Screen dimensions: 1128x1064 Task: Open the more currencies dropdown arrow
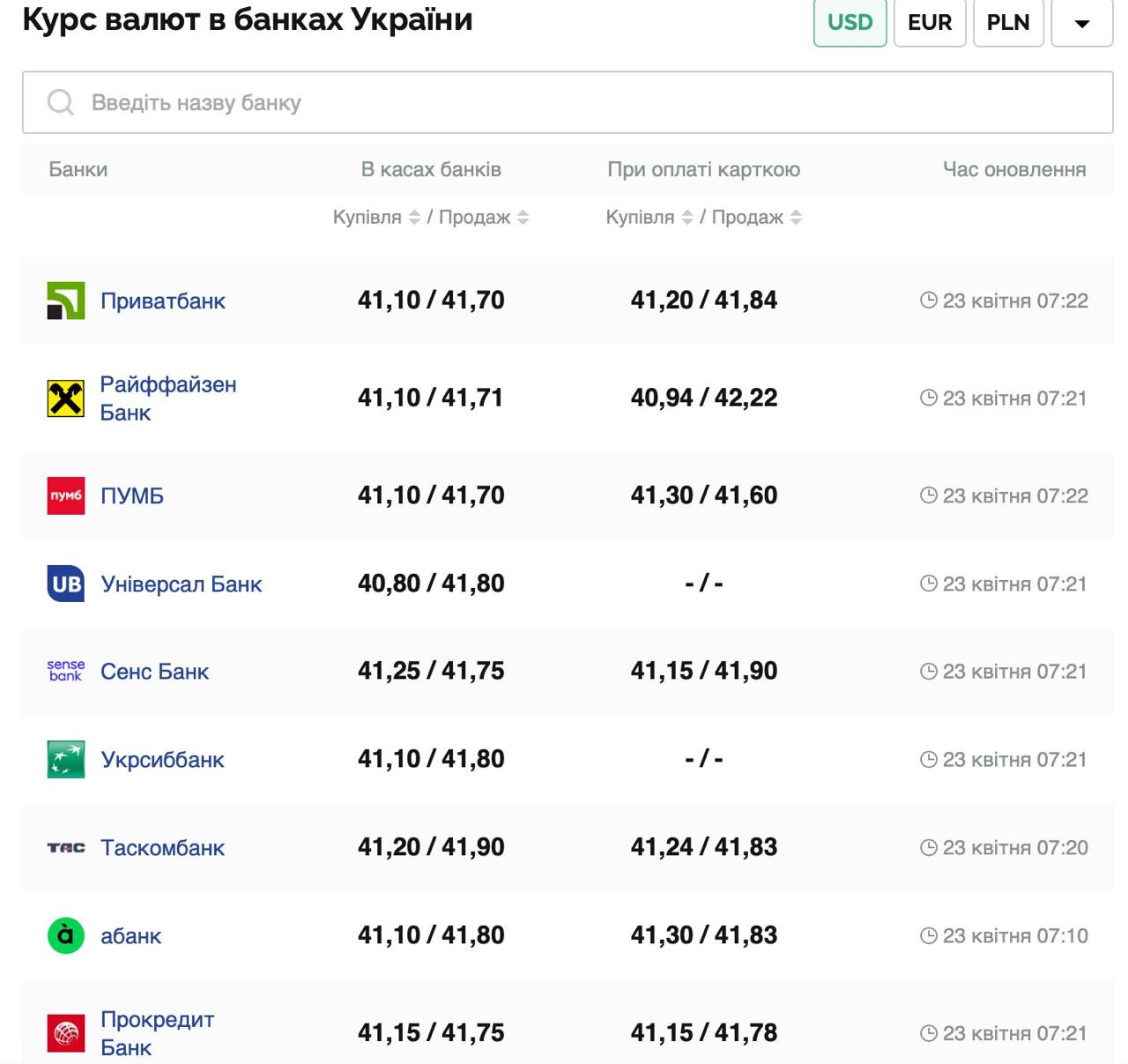(x=1082, y=23)
